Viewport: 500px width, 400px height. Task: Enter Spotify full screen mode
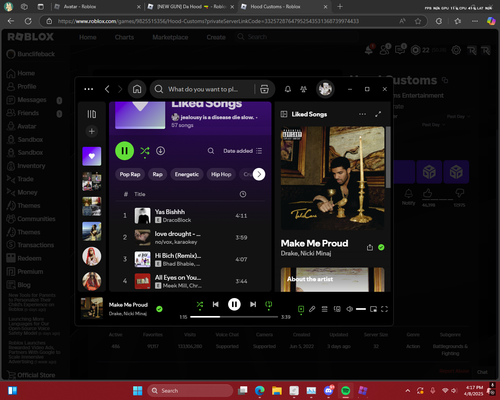coord(384,309)
